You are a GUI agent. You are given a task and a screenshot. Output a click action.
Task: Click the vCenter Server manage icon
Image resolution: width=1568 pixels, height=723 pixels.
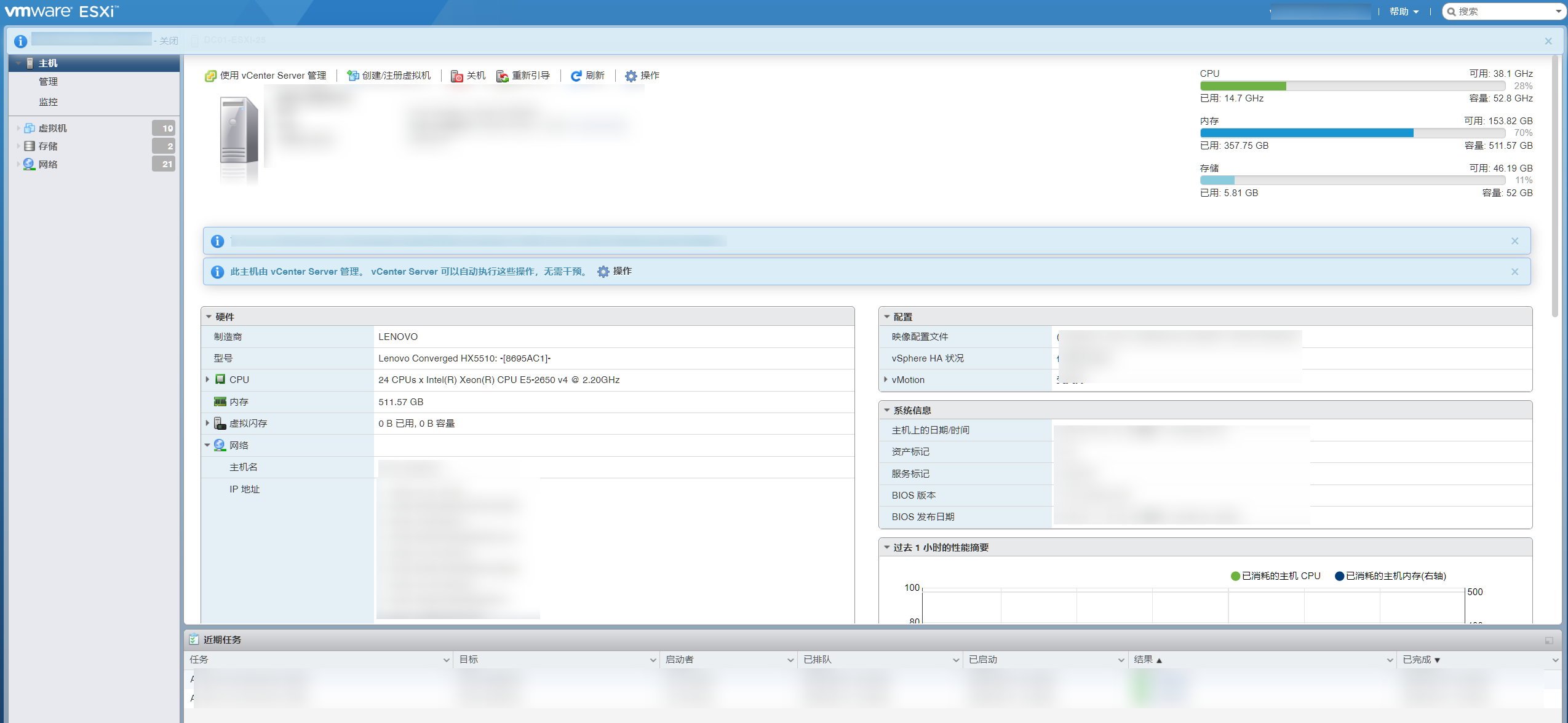pyautogui.click(x=210, y=76)
